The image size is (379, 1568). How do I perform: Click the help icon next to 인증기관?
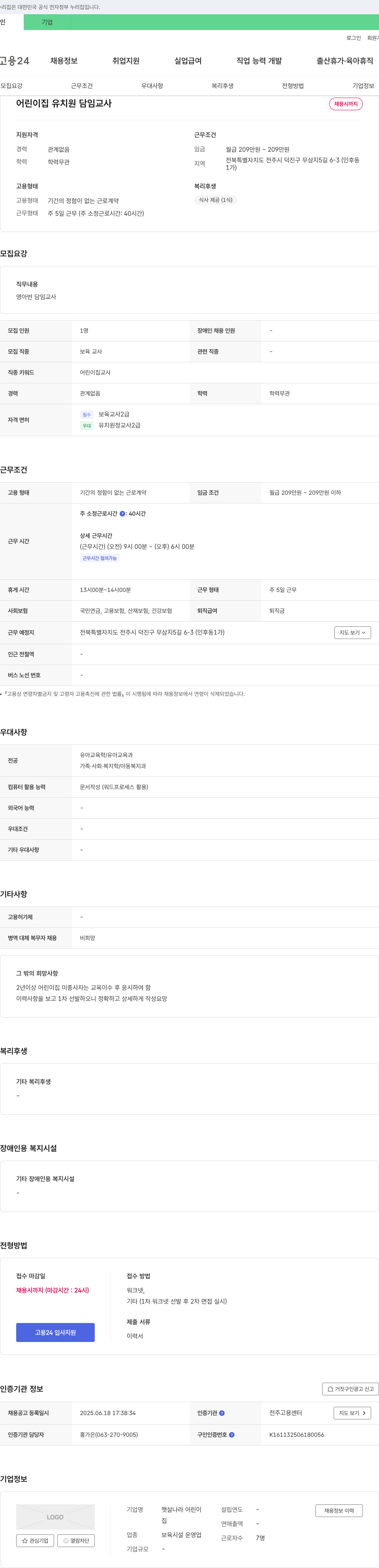tap(221, 1413)
